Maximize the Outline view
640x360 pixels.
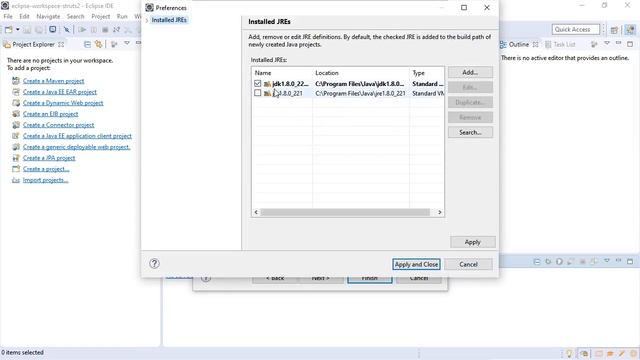click(630, 44)
